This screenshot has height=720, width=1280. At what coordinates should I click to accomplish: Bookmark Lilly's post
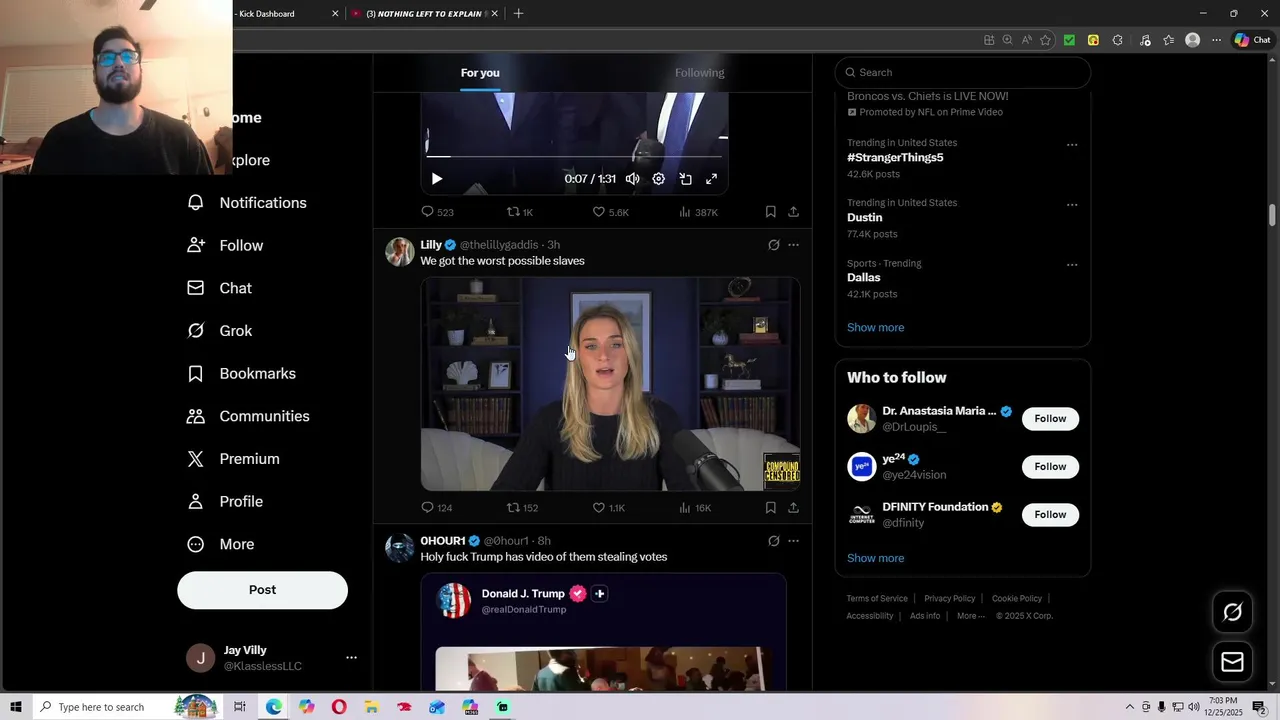pos(770,508)
